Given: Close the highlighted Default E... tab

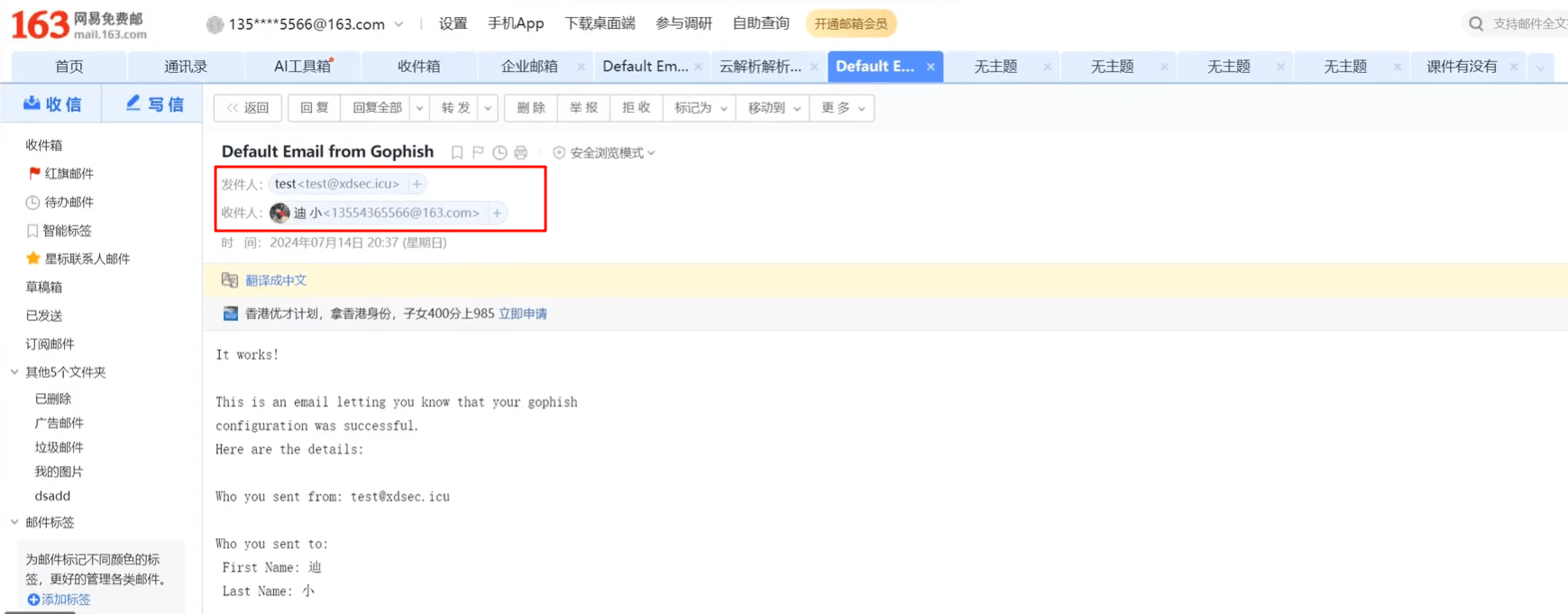Looking at the screenshot, I should click(931, 67).
